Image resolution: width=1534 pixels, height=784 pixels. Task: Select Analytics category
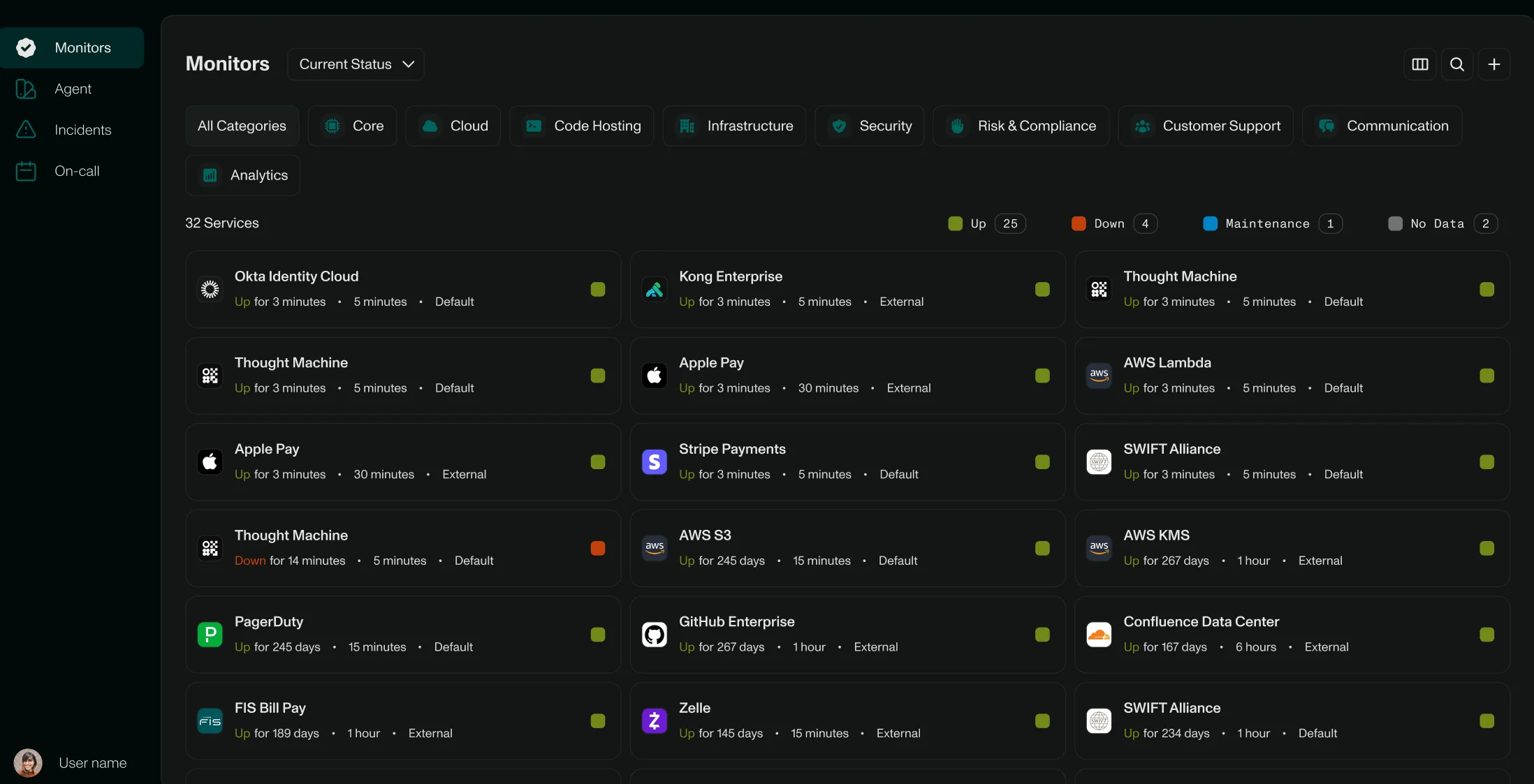(x=242, y=175)
